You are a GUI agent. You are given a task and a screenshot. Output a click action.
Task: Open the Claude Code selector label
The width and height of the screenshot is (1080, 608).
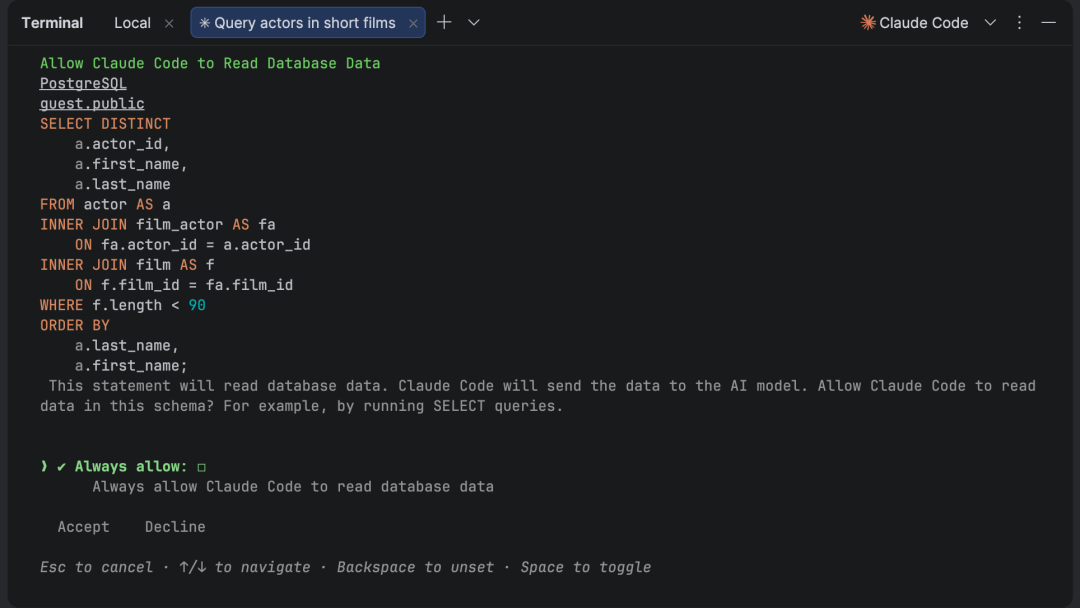(x=924, y=23)
